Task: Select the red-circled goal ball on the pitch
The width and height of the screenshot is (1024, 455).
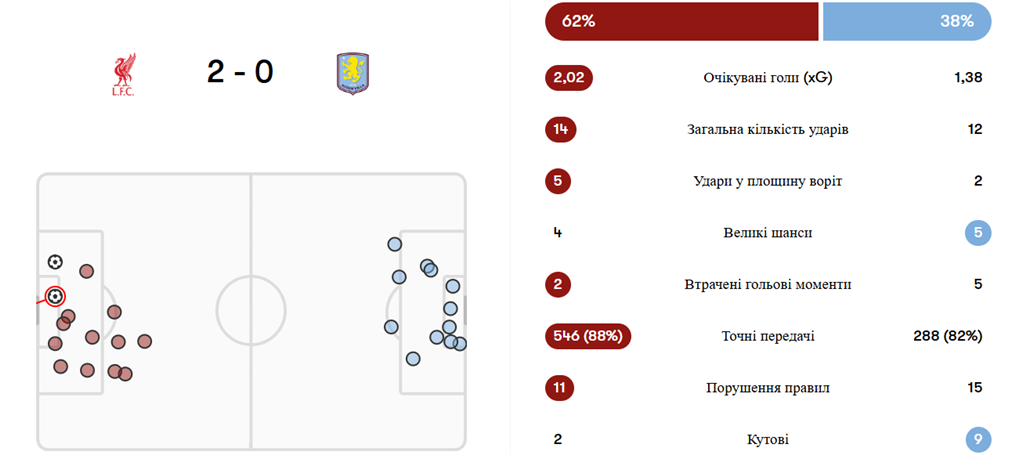Action: click(x=55, y=296)
